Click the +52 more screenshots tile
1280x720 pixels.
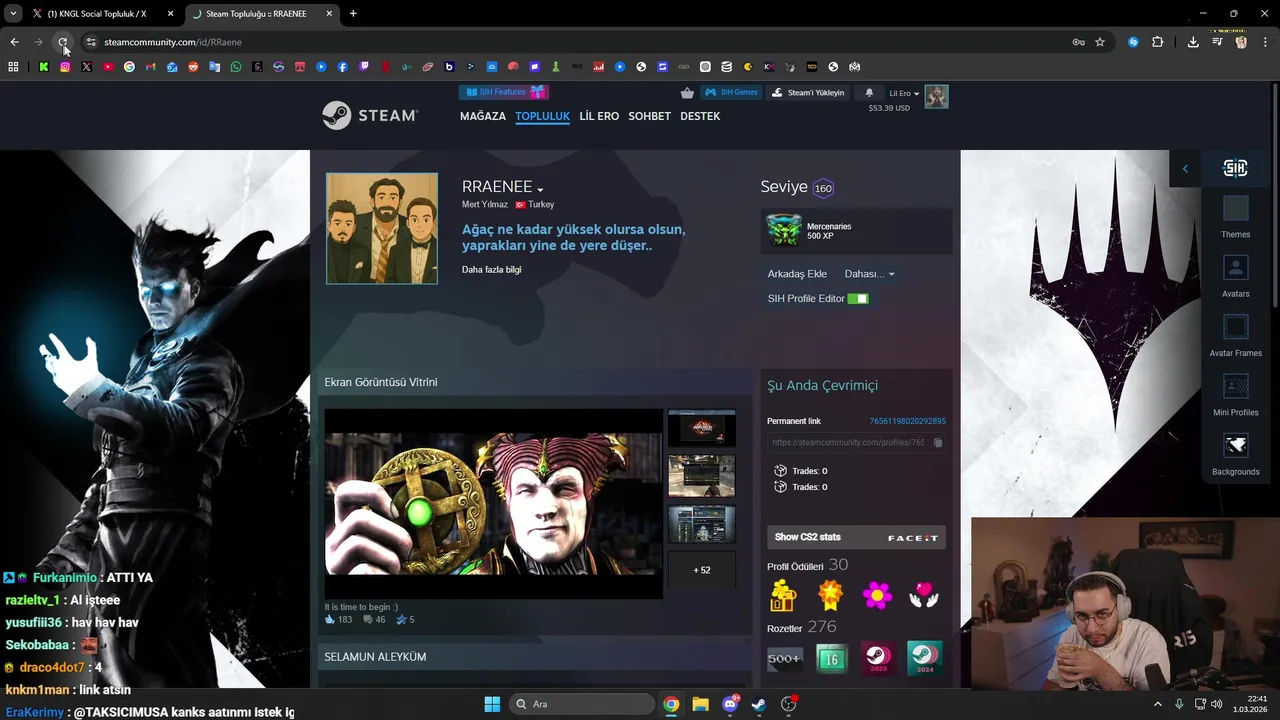click(702, 570)
